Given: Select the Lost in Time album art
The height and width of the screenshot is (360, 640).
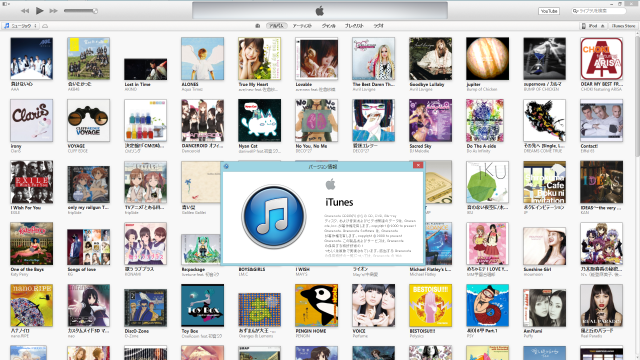Looking at the screenshot, I should tap(146, 69).
